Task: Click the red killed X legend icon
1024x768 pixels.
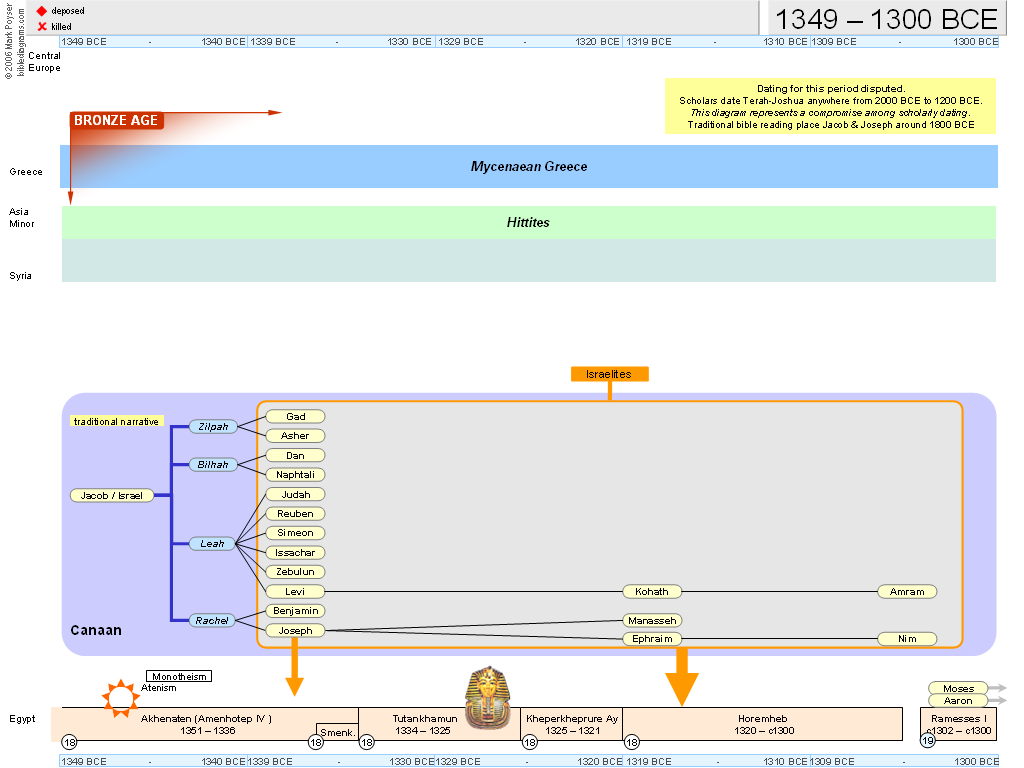Action: point(42,26)
